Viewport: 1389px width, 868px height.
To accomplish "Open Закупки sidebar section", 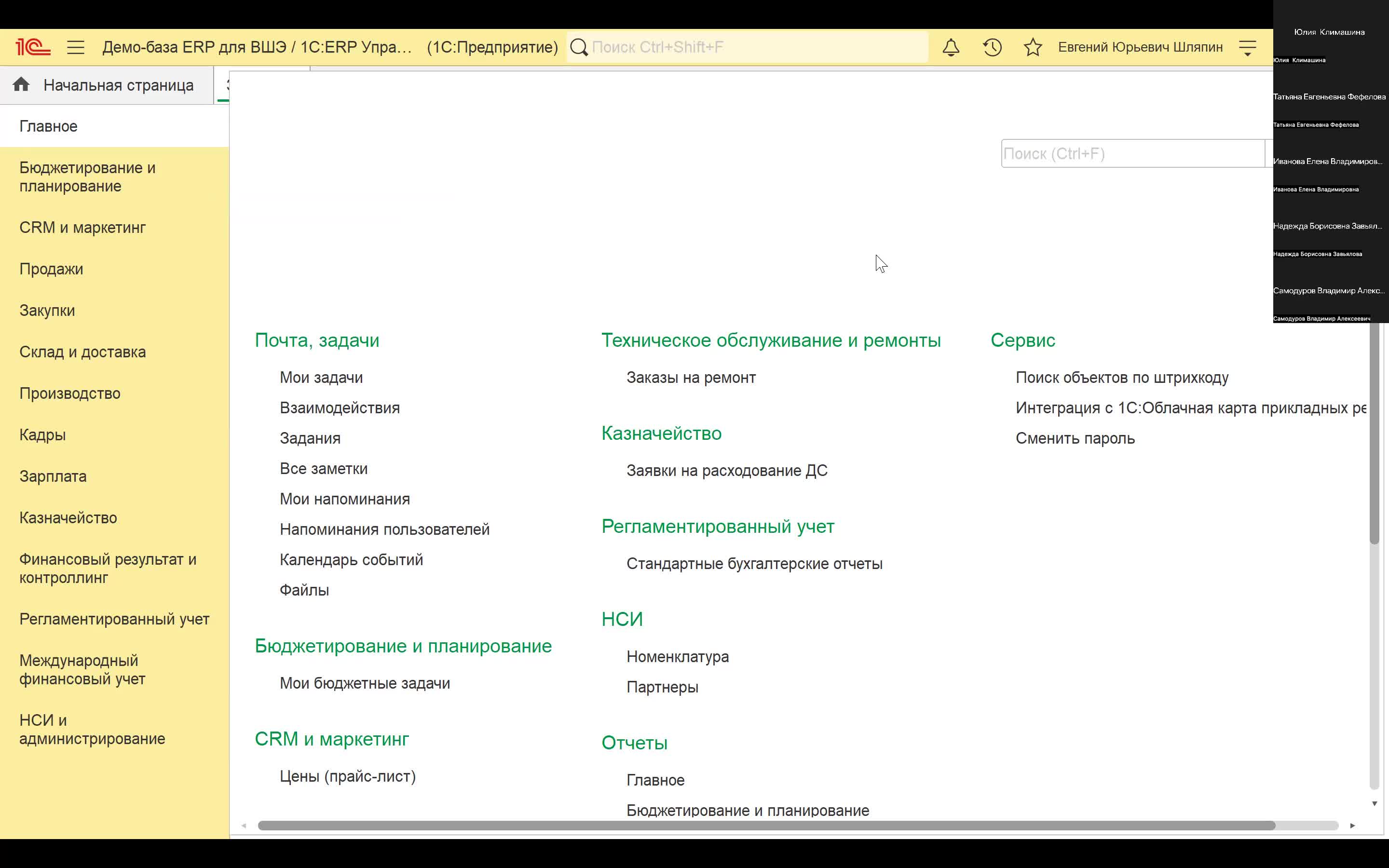I will (115, 311).
